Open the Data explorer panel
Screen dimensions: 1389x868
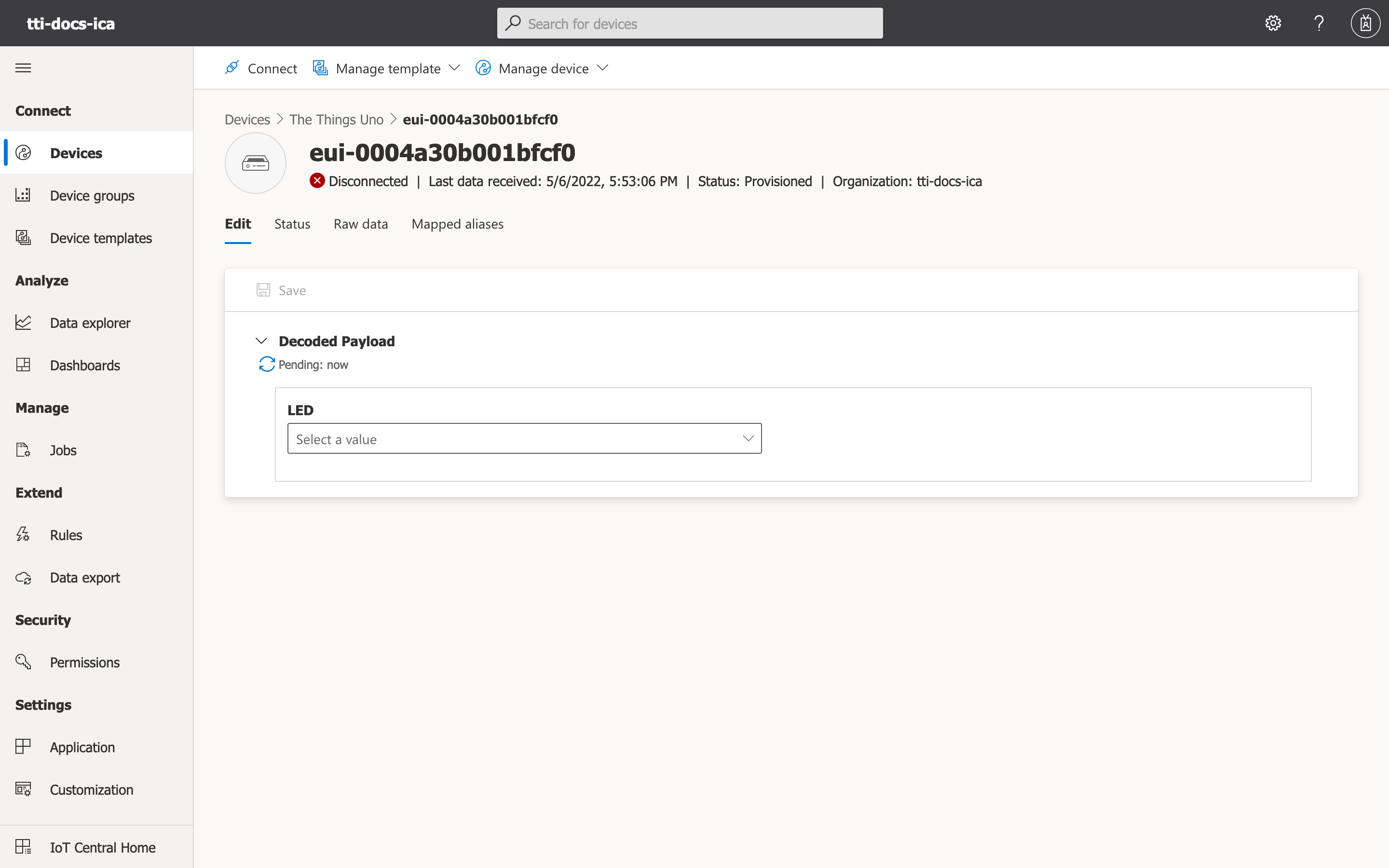pos(90,323)
